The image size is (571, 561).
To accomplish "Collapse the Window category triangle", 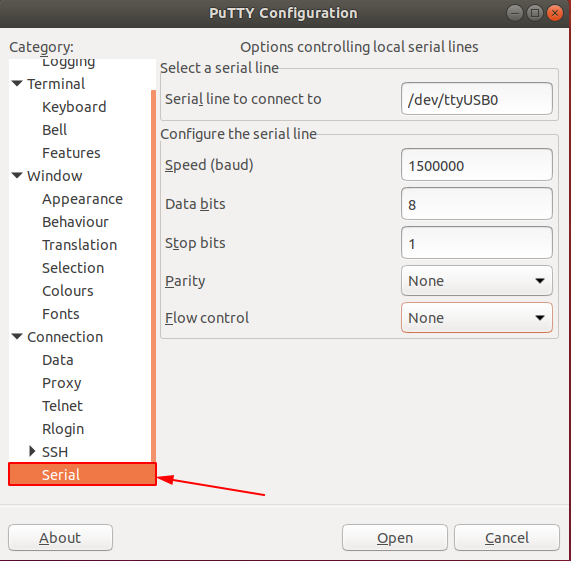I will point(17,175).
